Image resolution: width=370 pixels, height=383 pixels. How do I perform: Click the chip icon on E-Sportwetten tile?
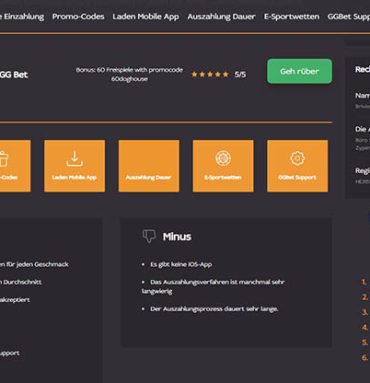(223, 158)
